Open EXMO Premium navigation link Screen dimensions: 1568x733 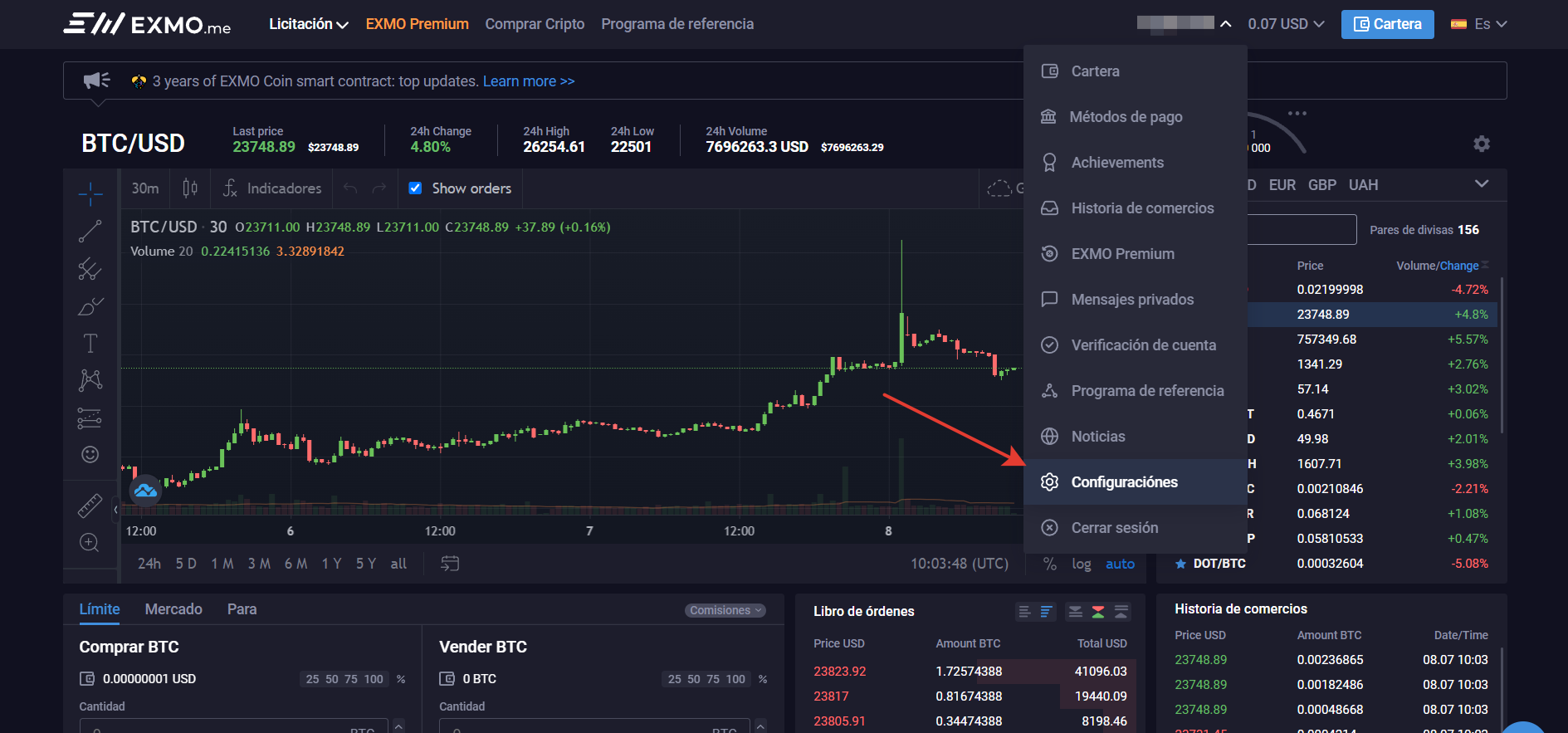(418, 24)
